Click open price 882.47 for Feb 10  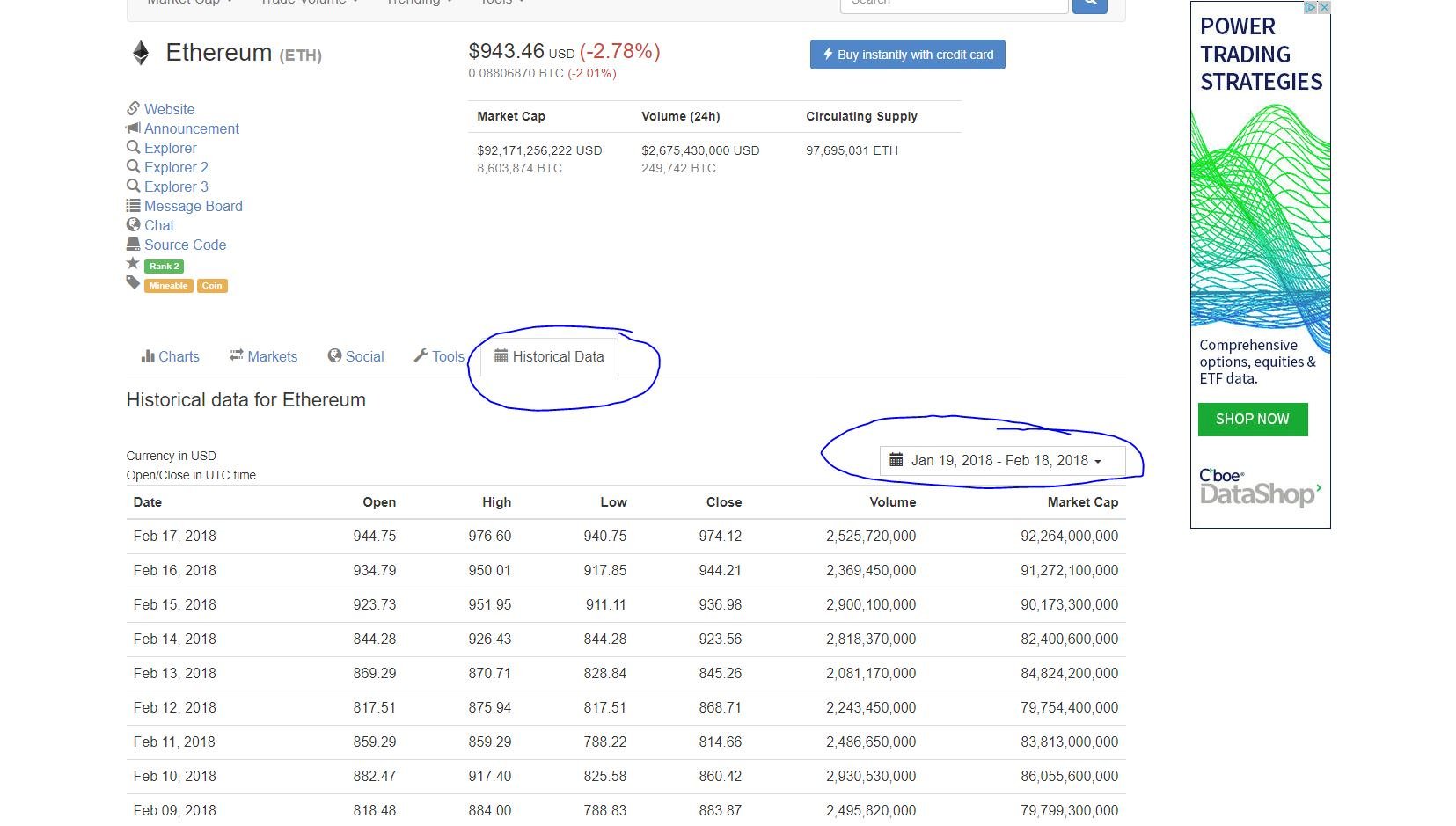[375, 777]
